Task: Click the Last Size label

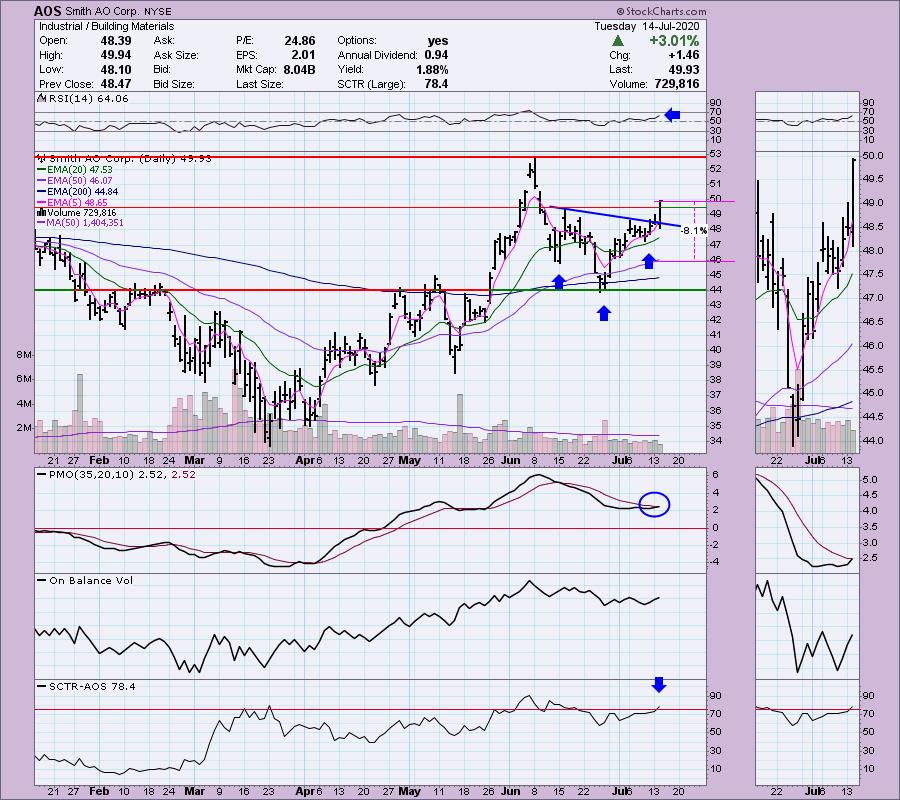Action: (260, 84)
